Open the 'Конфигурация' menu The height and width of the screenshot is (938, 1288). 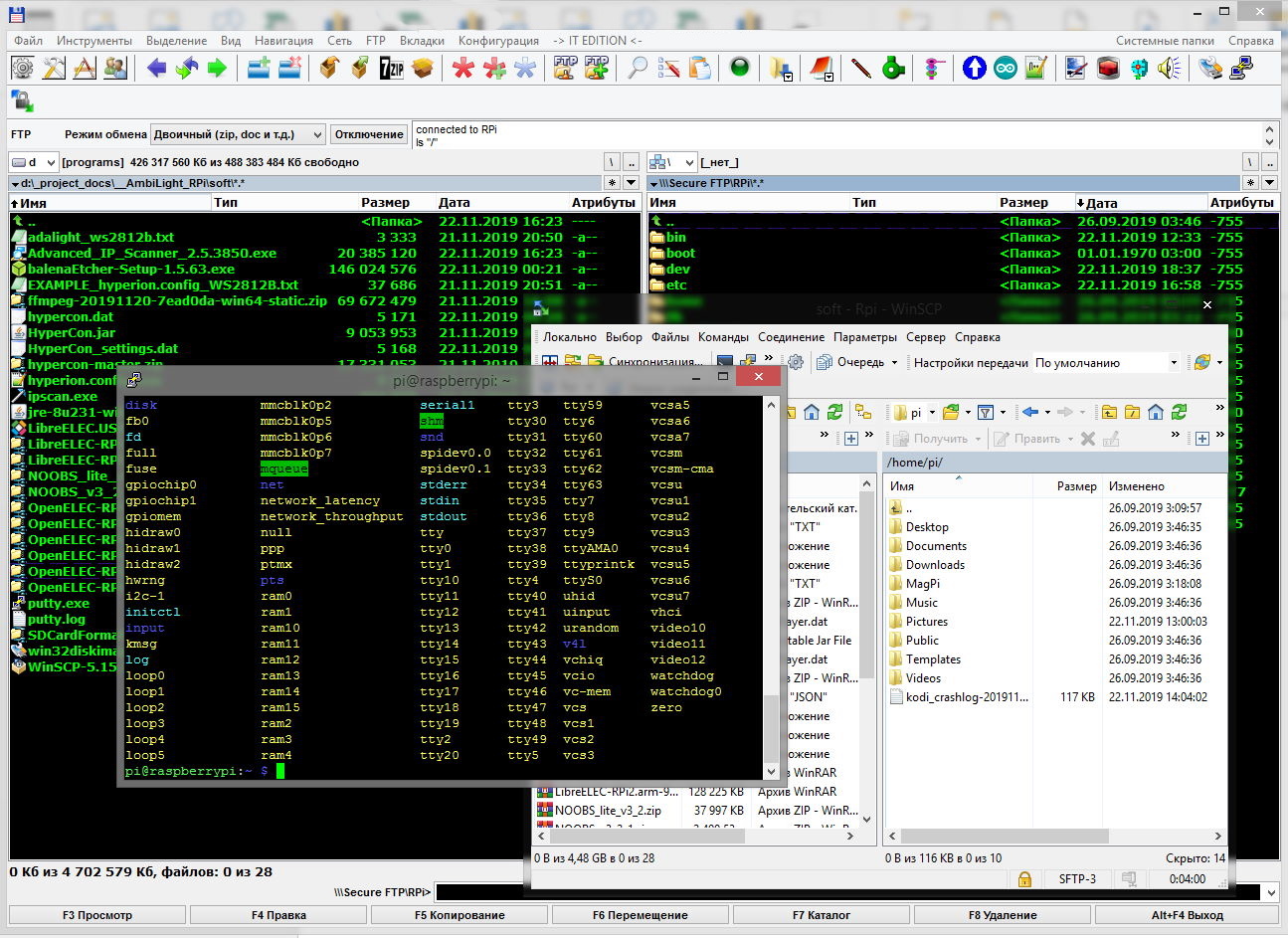coord(498,41)
